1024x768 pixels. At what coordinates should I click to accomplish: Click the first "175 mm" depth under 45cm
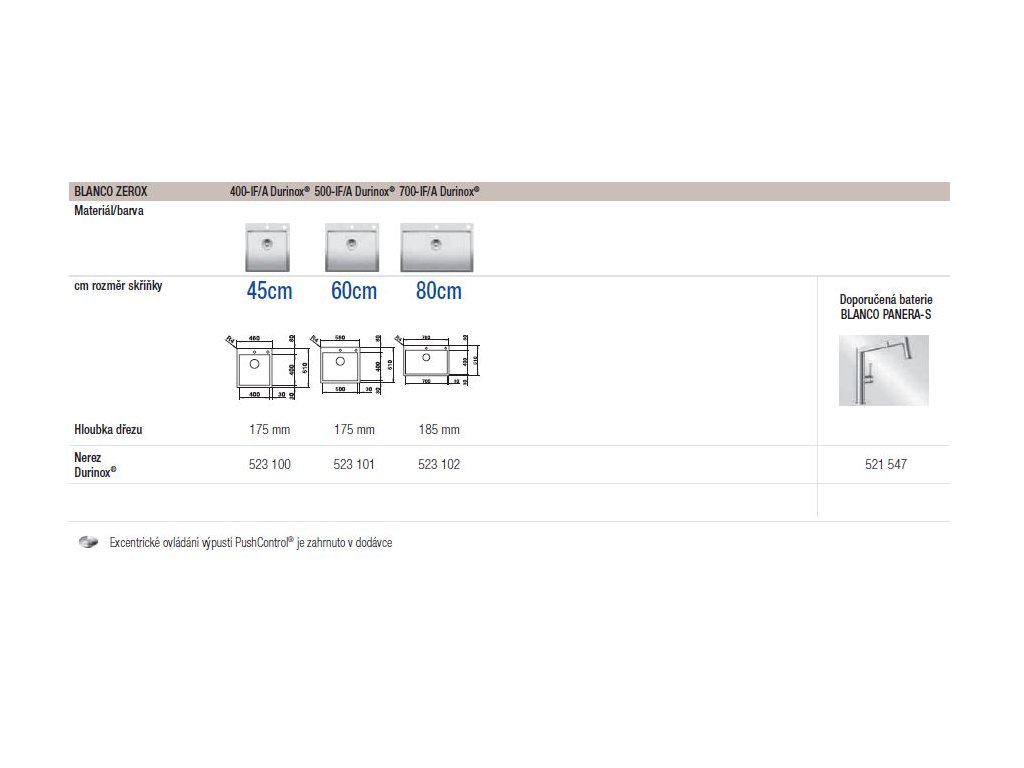(270, 430)
